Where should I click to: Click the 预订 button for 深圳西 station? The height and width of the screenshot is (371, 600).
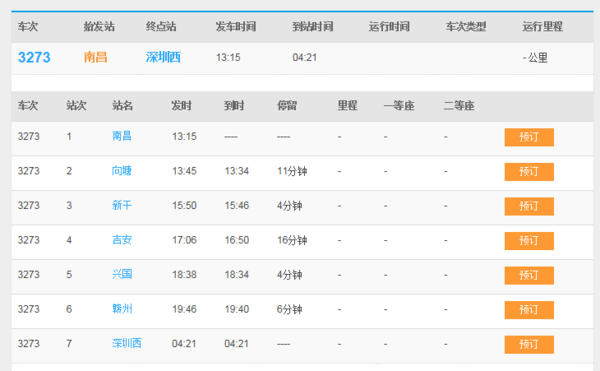point(529,344)
